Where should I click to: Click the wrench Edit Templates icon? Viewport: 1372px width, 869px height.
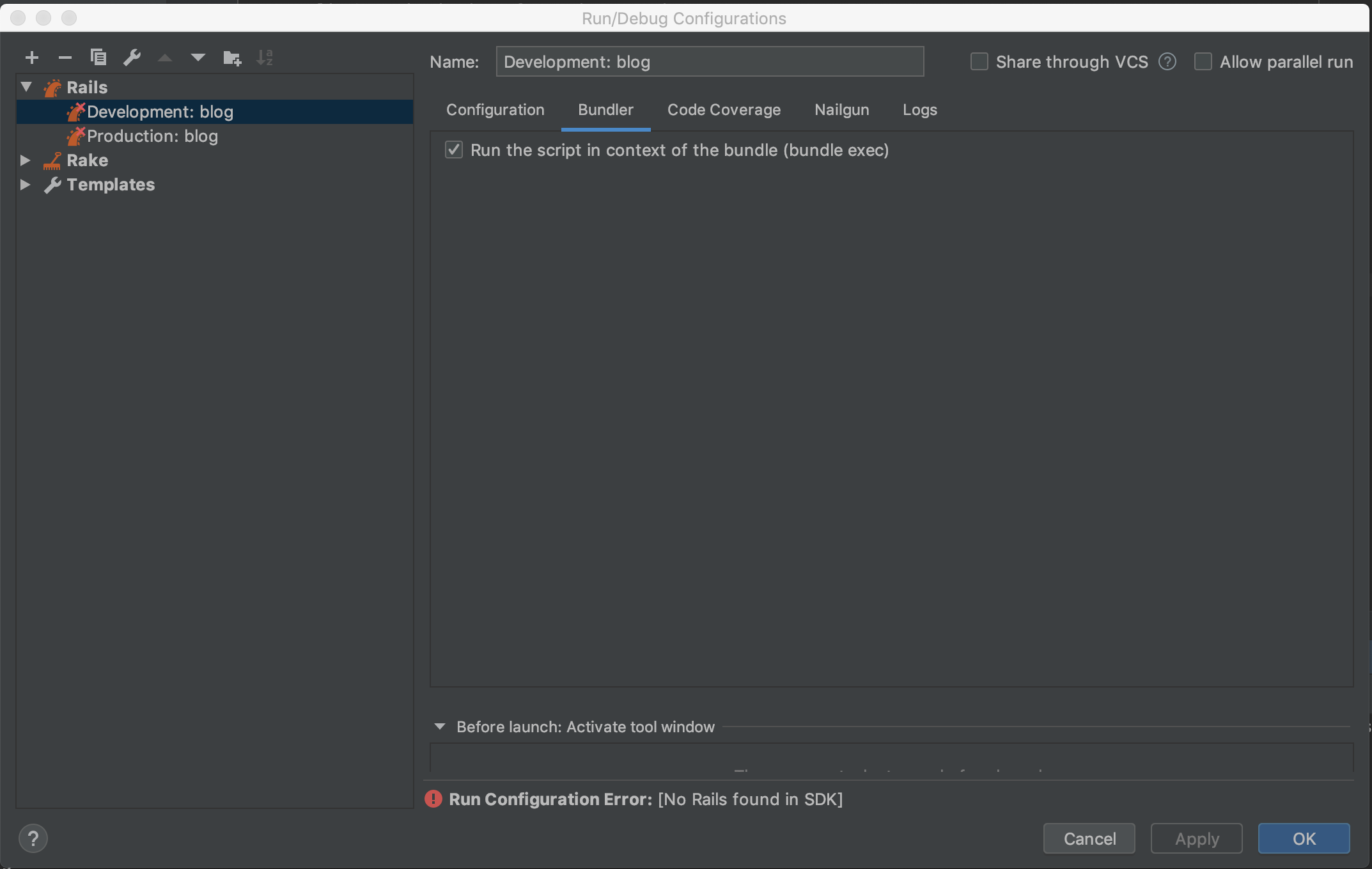point(132,58)
